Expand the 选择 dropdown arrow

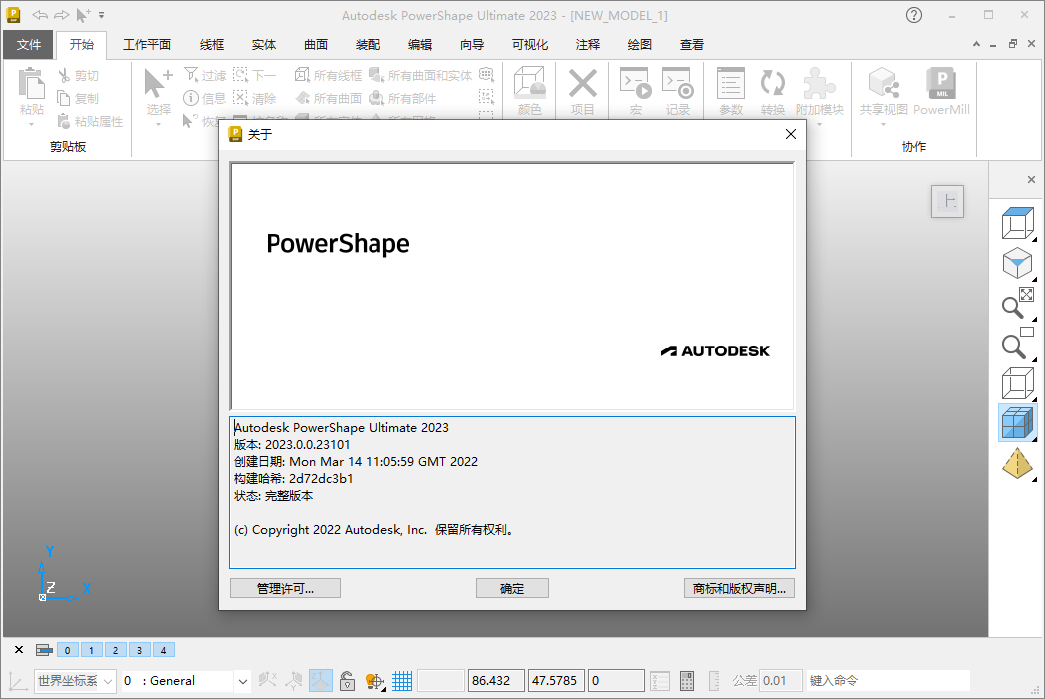[158, 124]
